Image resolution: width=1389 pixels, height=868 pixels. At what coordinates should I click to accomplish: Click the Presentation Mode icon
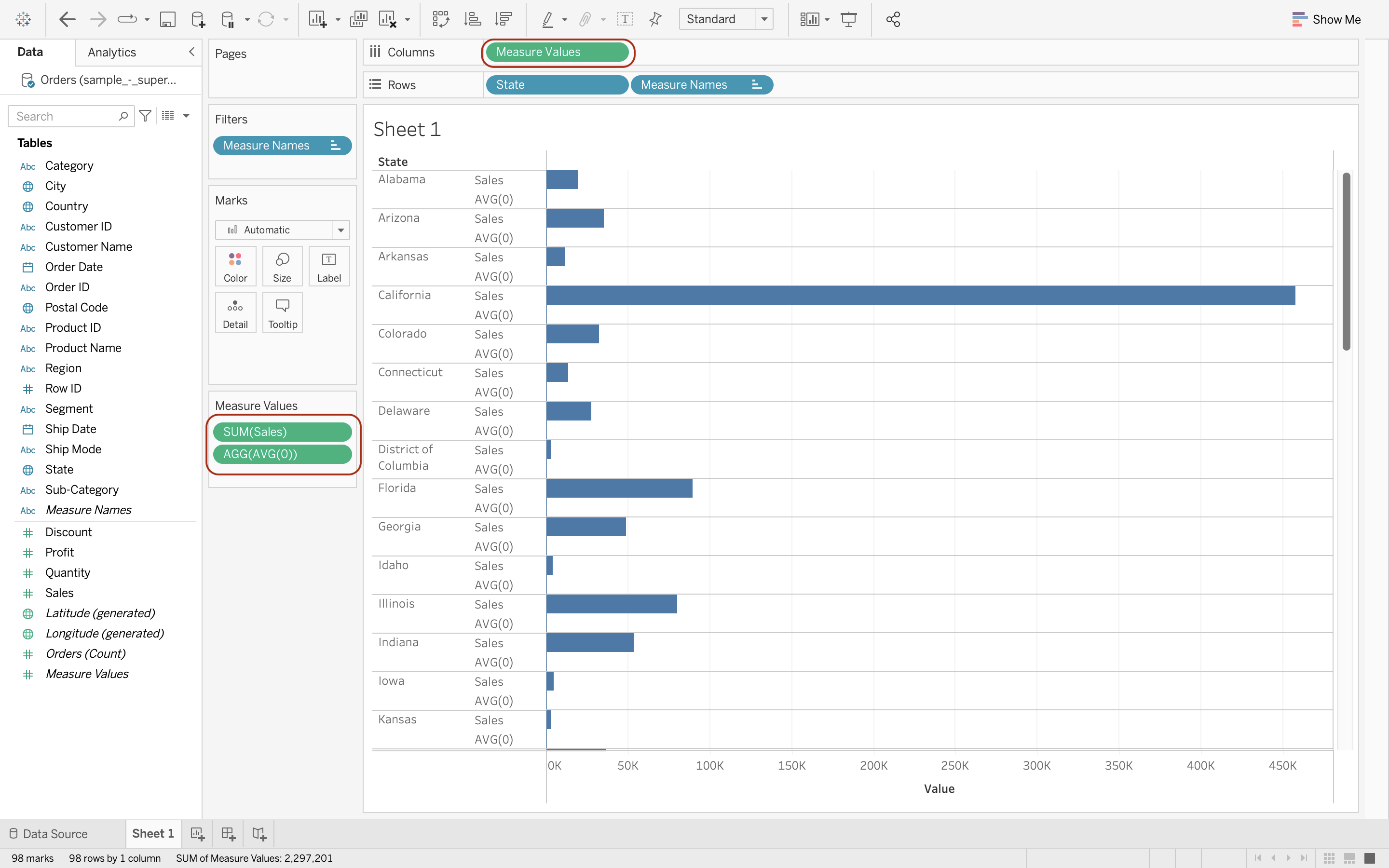[x=848, y=19]
